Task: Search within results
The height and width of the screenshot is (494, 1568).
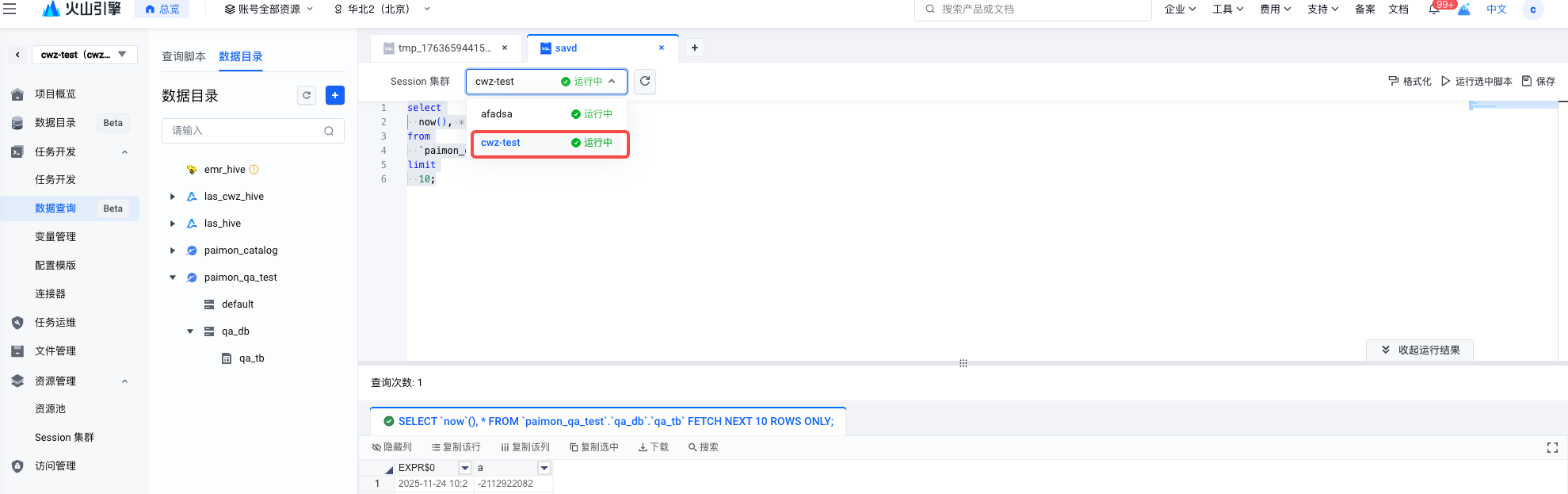Action: pos(704,447)
